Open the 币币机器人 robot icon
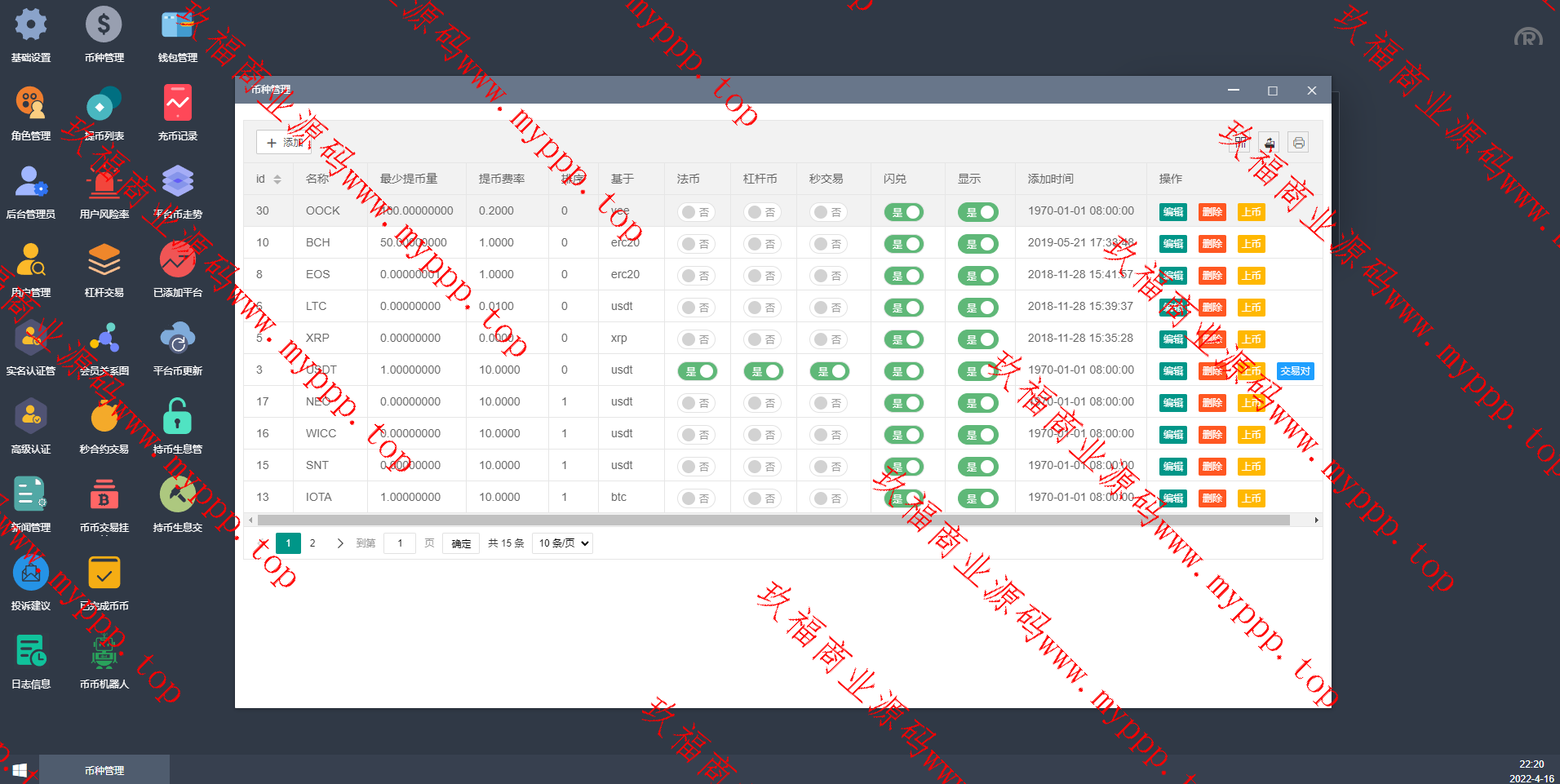Viewport: 1560px width, 784px height. pos(104,653)
